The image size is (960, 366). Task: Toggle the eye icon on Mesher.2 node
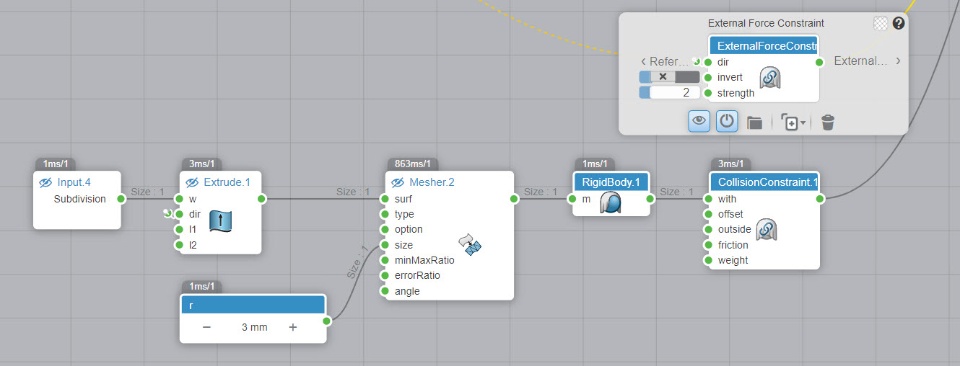pyautogui.click(x=397, y=182)
